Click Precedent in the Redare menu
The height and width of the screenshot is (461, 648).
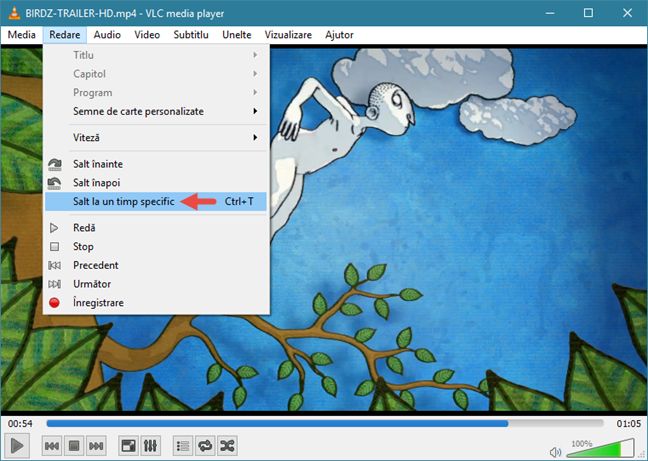[x=156, y=265]
